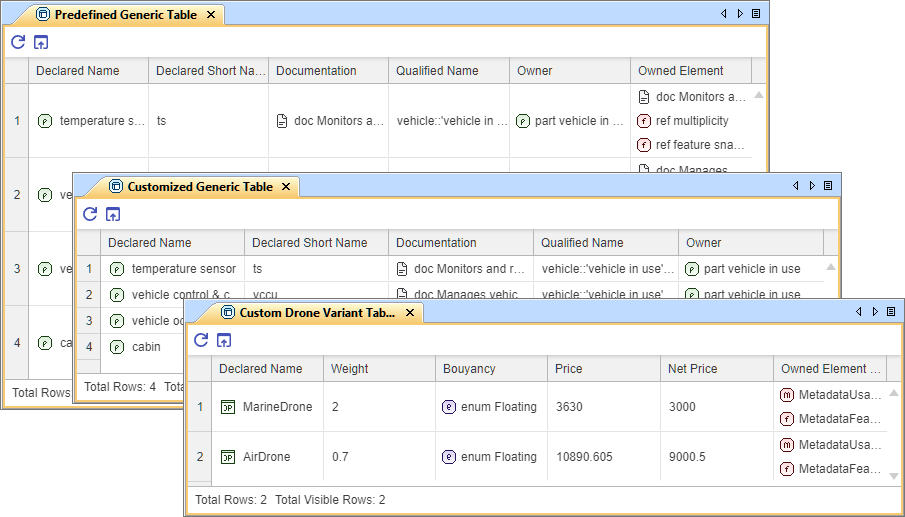Click export icon in Custom Drone Variant toolbar

pyautogui.click(x=224, y=340)
